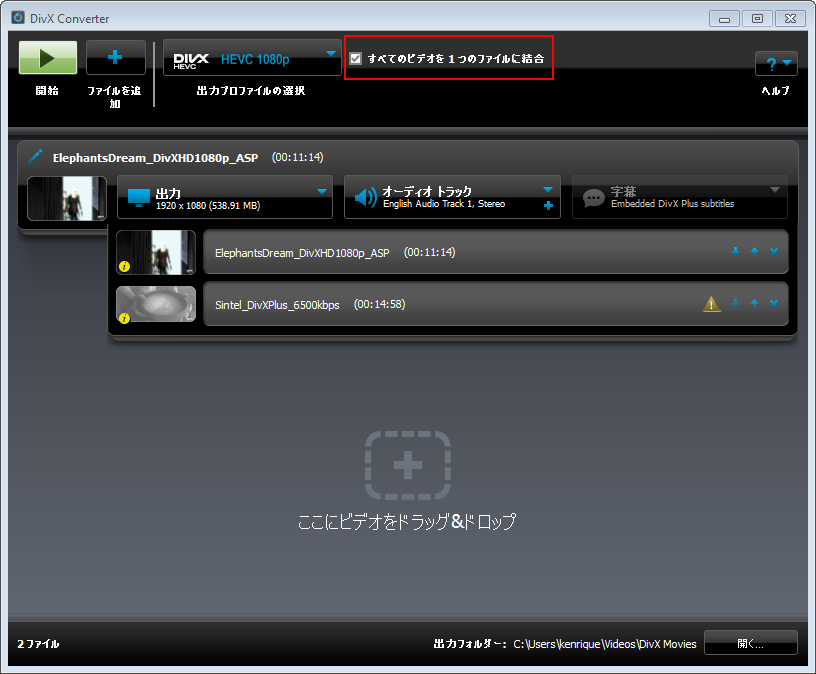Viewport: 816px width, 674px height.
Task: Add an audio track with the plus icon
Action: (548, 206)
